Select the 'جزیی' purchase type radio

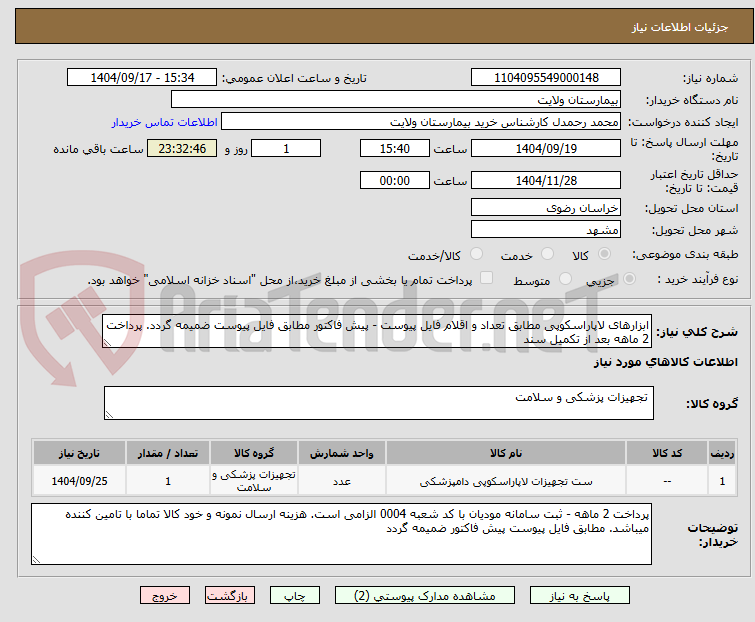click(629, 279)
